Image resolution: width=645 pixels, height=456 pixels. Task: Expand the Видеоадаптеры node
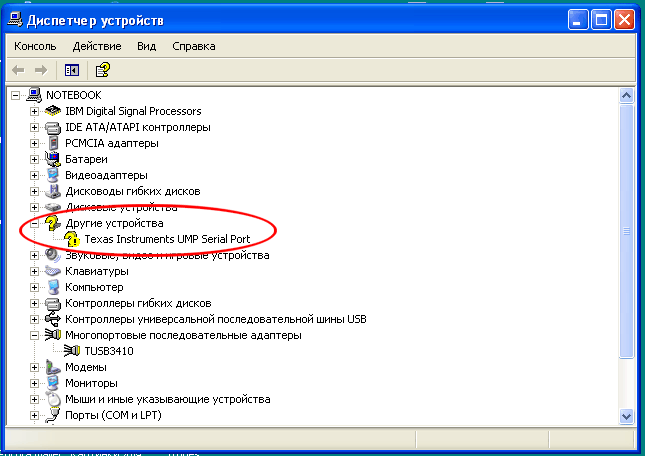point(35,176)
